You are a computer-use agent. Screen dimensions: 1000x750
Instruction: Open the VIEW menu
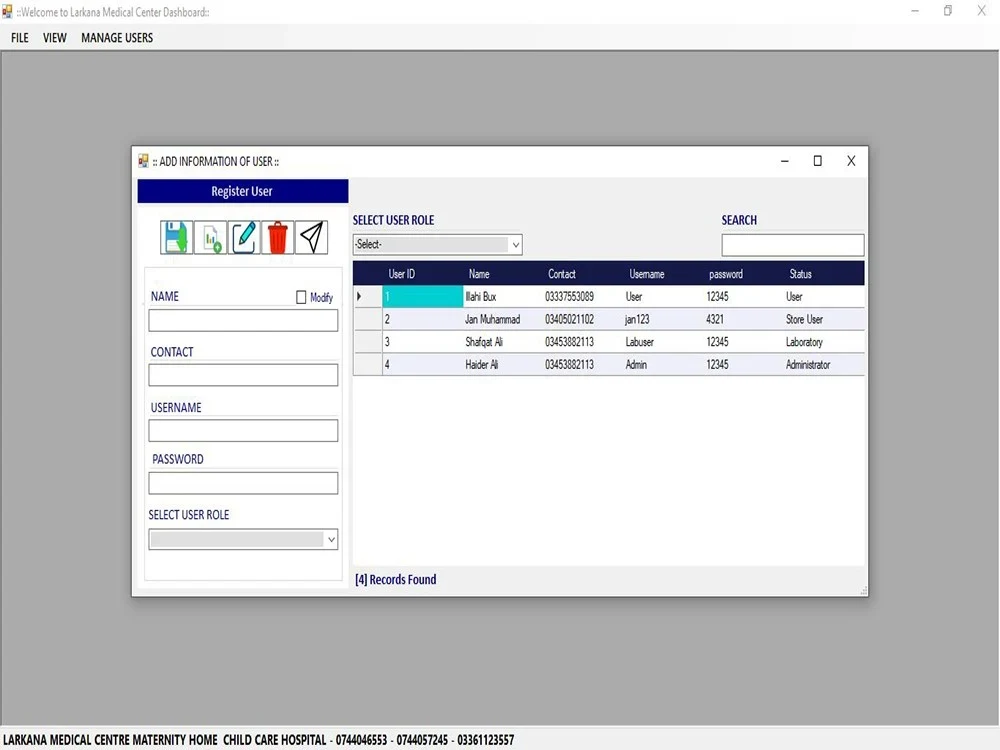[54, 37]
